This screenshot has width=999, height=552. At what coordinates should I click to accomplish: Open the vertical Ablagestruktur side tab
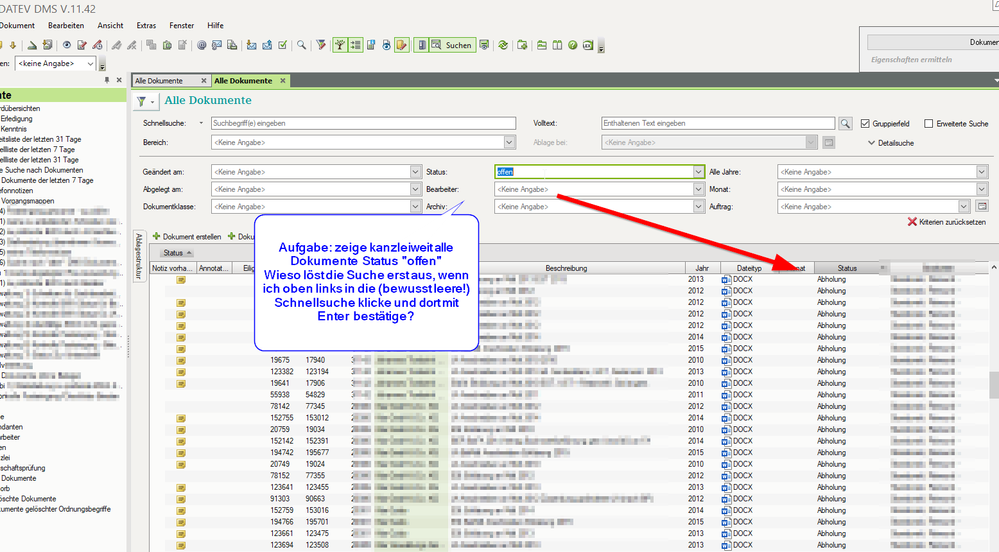pyautogui.click(x=139, y=256)
